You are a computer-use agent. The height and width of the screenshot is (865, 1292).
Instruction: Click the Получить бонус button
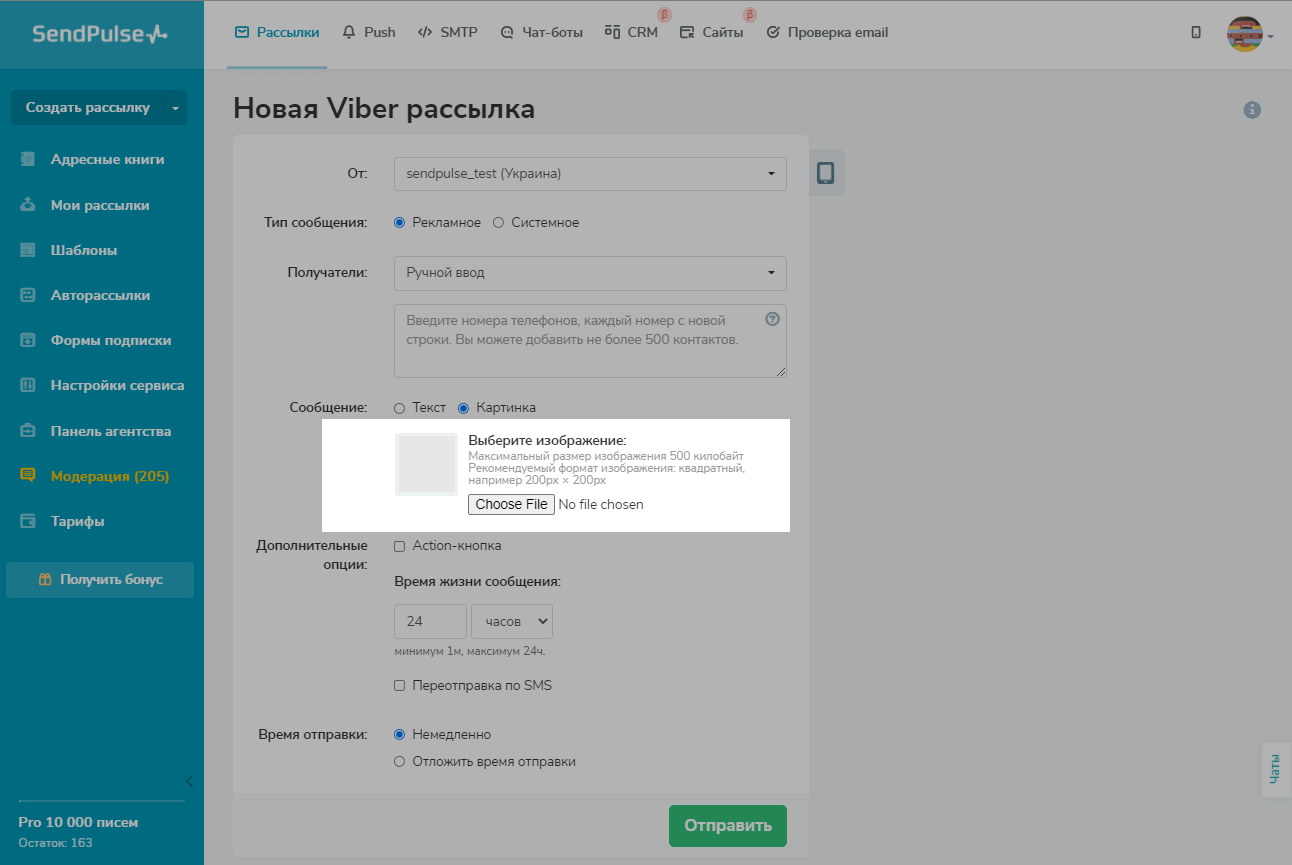click(x=100, y=579)
